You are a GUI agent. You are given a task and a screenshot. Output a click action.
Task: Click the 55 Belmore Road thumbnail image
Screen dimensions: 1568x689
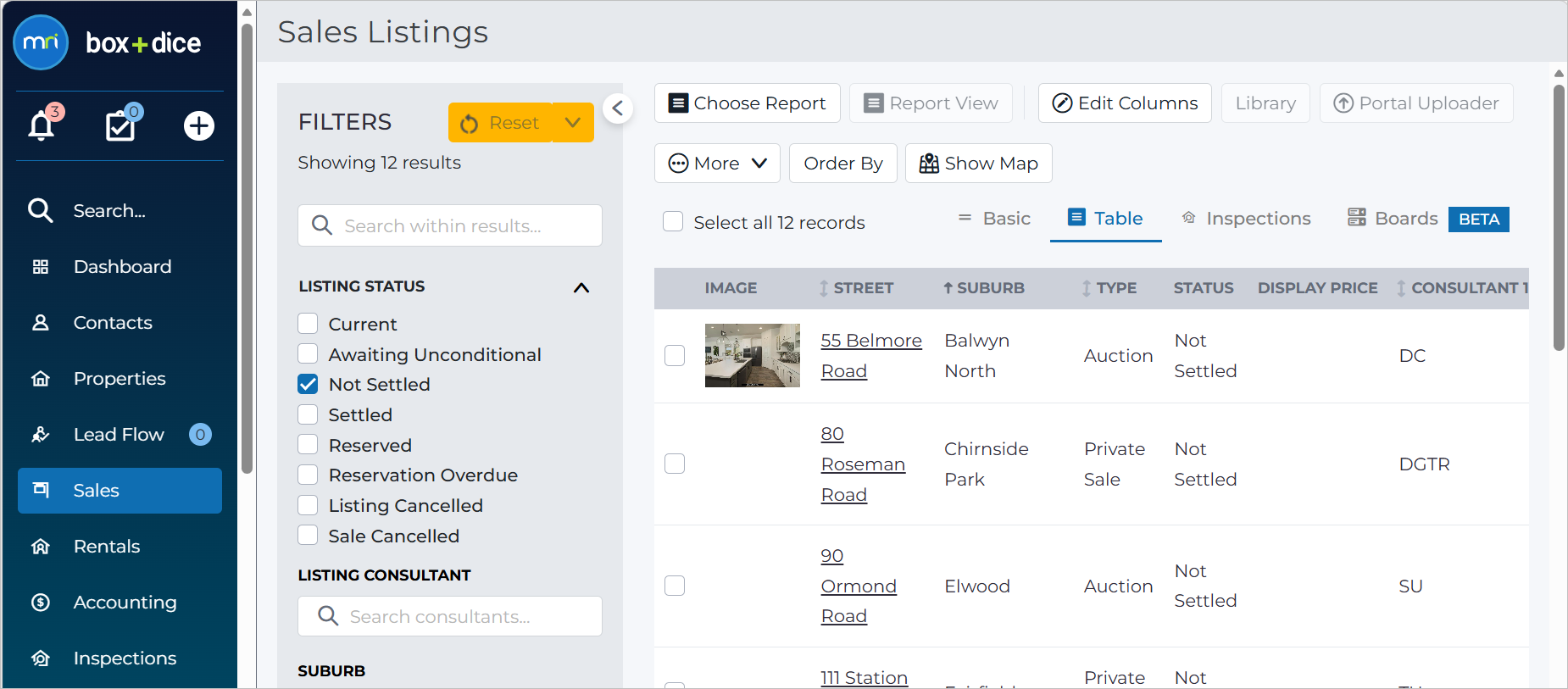pyautogui.click(x=753, y=356)
